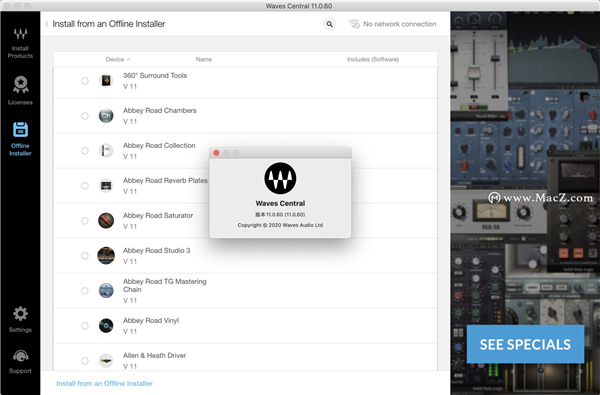
Task: Click the Abbey Road Chambers product icon
Action: (106, 116)
